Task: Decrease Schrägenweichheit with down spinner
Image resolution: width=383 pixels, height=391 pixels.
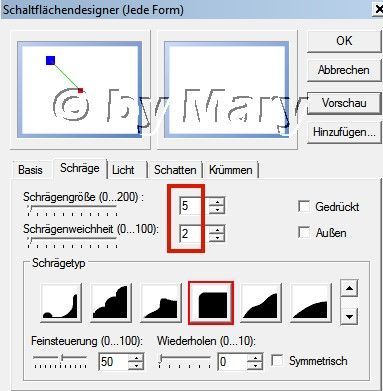Action: (x=217, y=237)
